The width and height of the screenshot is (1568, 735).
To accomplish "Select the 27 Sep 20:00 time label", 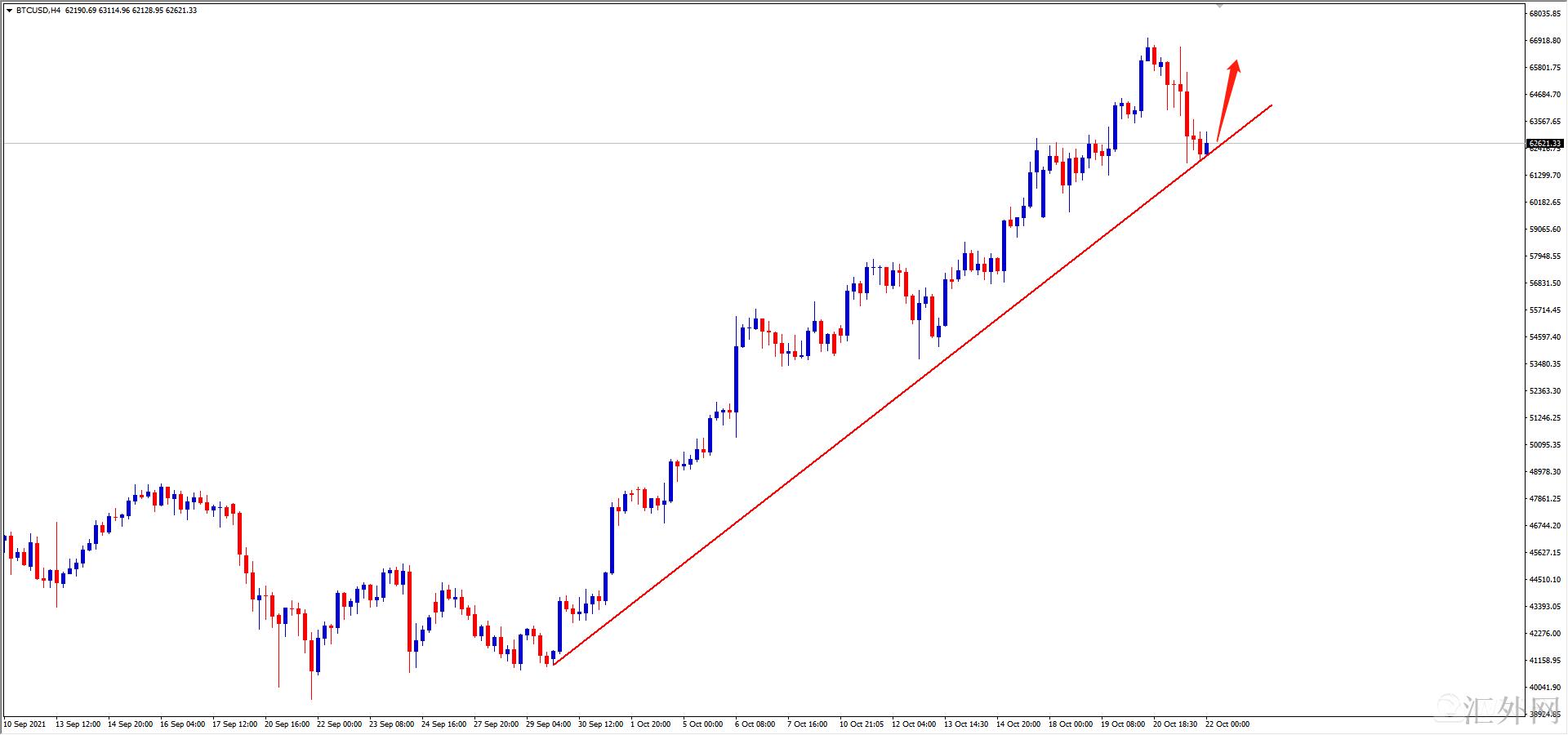I will [x=496, y=724].
